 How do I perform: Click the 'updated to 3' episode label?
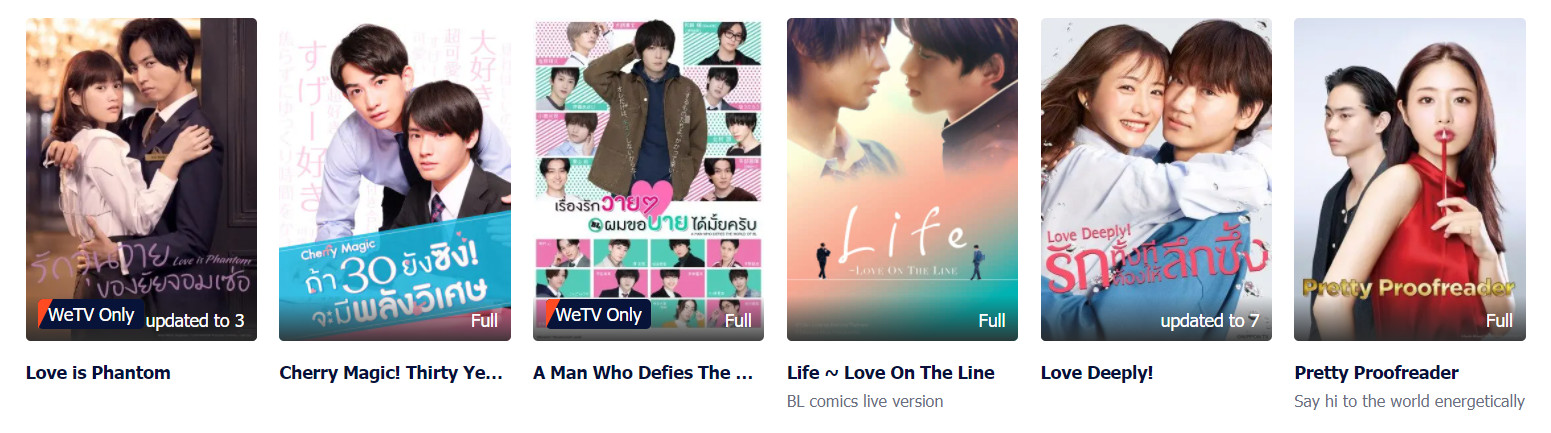point(195,321)
